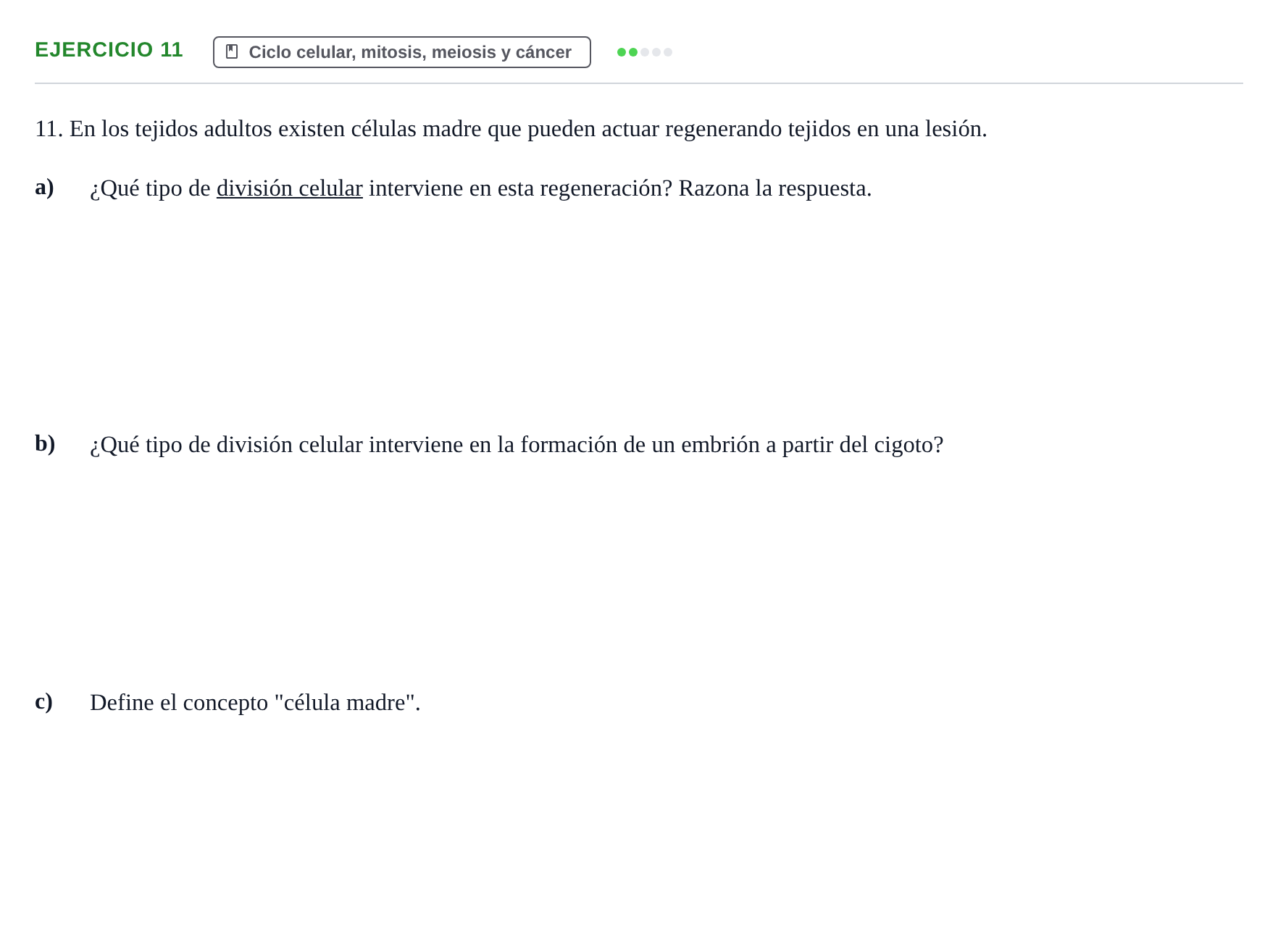
Task: Open the 'Ciclo celular, mitosis, meiosis y cáncer' topic tag
Action: click(x=402, y=52)
